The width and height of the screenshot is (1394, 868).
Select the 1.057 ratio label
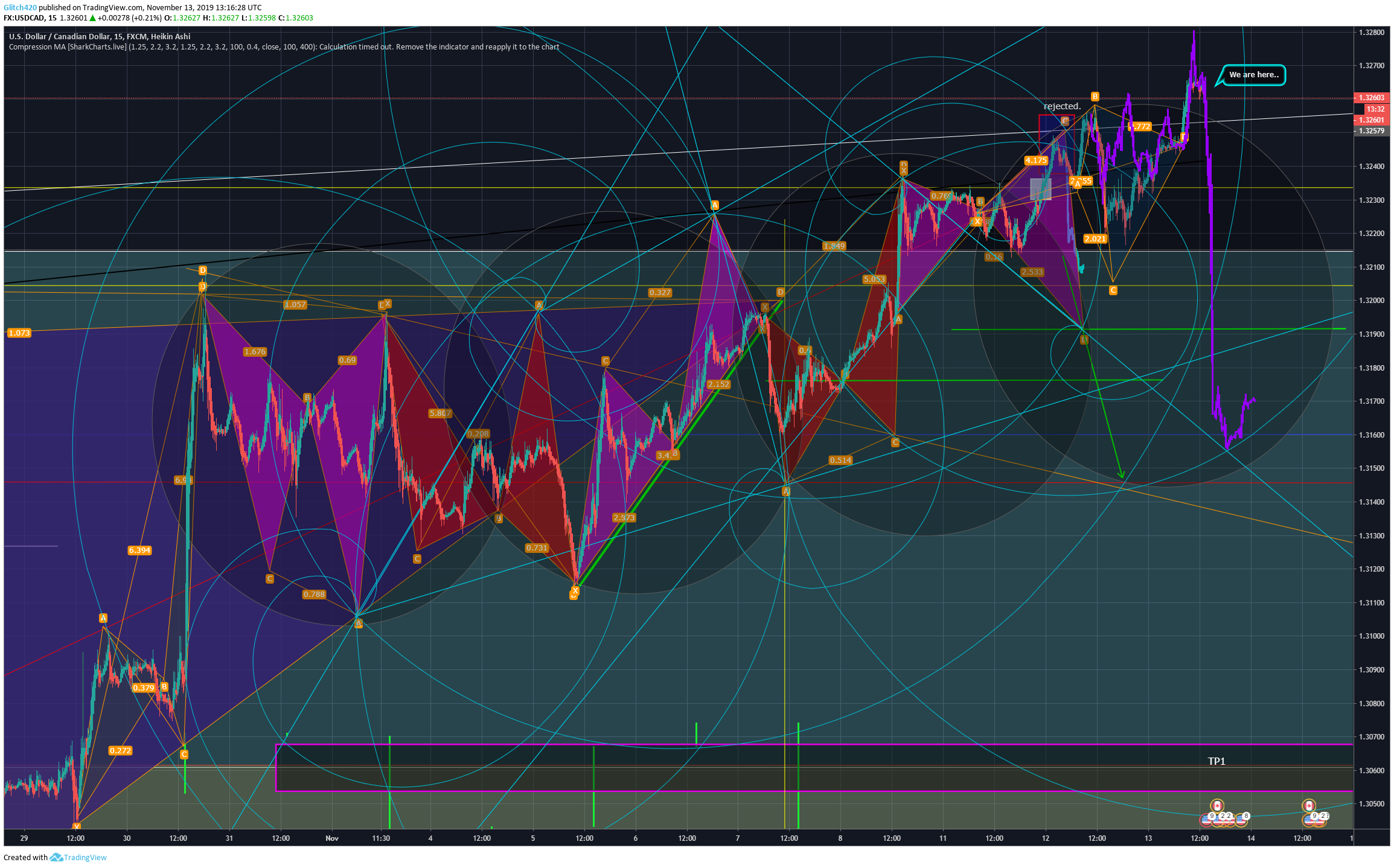(295, 304)
